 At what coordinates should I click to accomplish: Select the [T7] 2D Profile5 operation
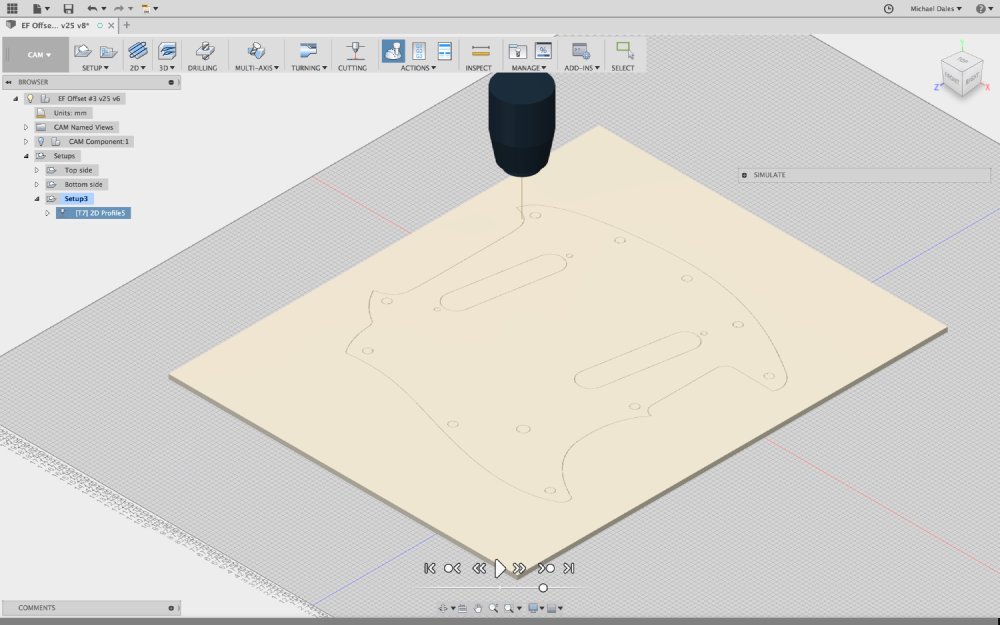pos(100,213)
